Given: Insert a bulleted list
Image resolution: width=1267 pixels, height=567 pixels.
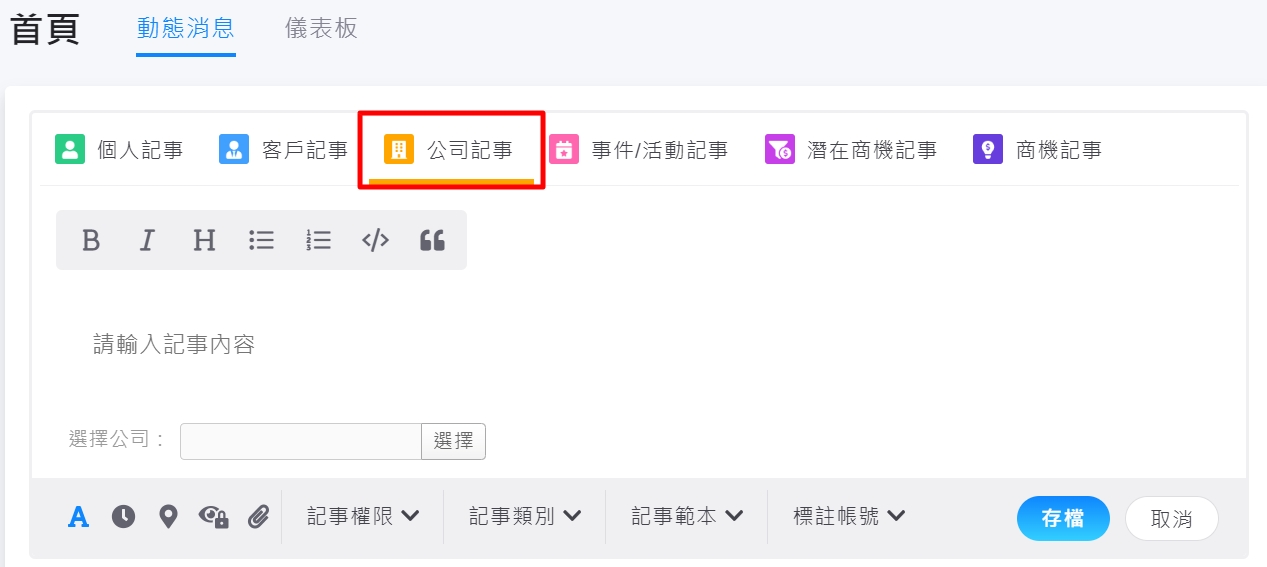Looking at the screenshot, I should [261, 240].
